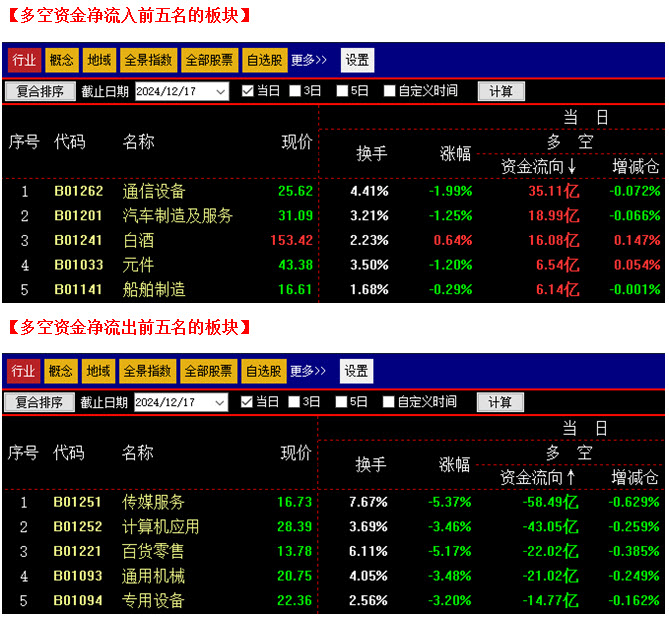Click -43.05亿 fund flow value
Viewport: 669px width, 621px height.
pyautogui.click(x=550, y=526)
